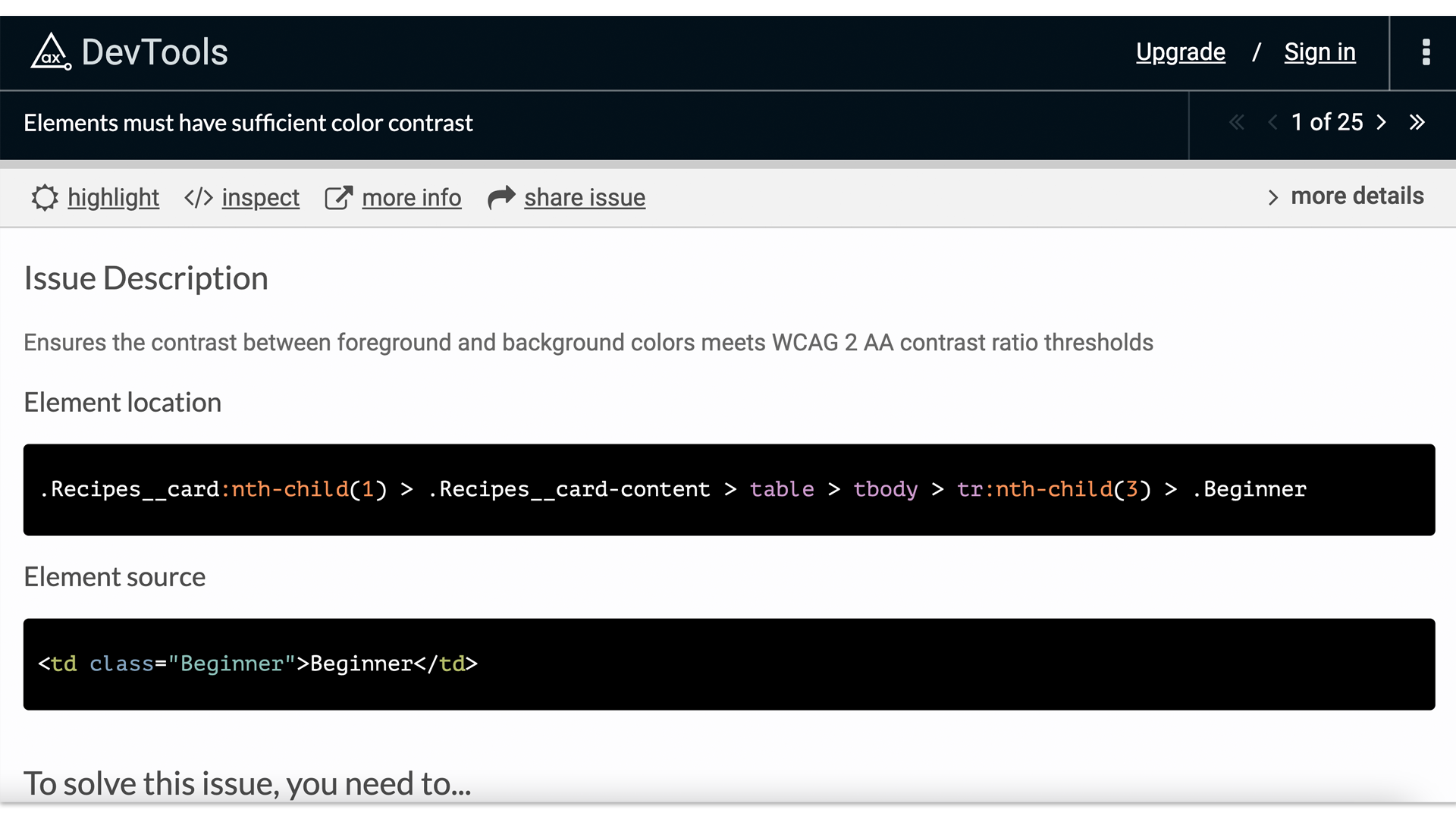Open the more info link
Image resolution: width=1456 pixels, height=819 pixels.
[x=411, y=198]
